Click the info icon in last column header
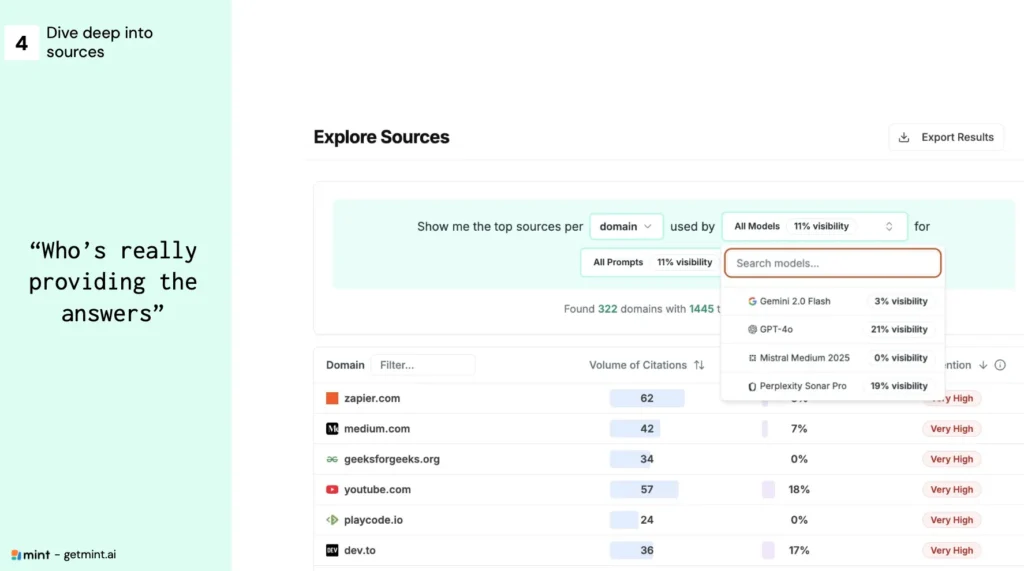Viewport: 1024px width, 571px height. (x=1000, y=365)
